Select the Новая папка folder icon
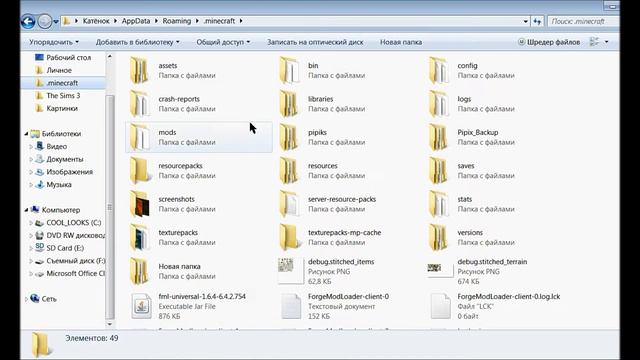The height and width of the screenshot is (360, 640). click(x=140, y=271)
